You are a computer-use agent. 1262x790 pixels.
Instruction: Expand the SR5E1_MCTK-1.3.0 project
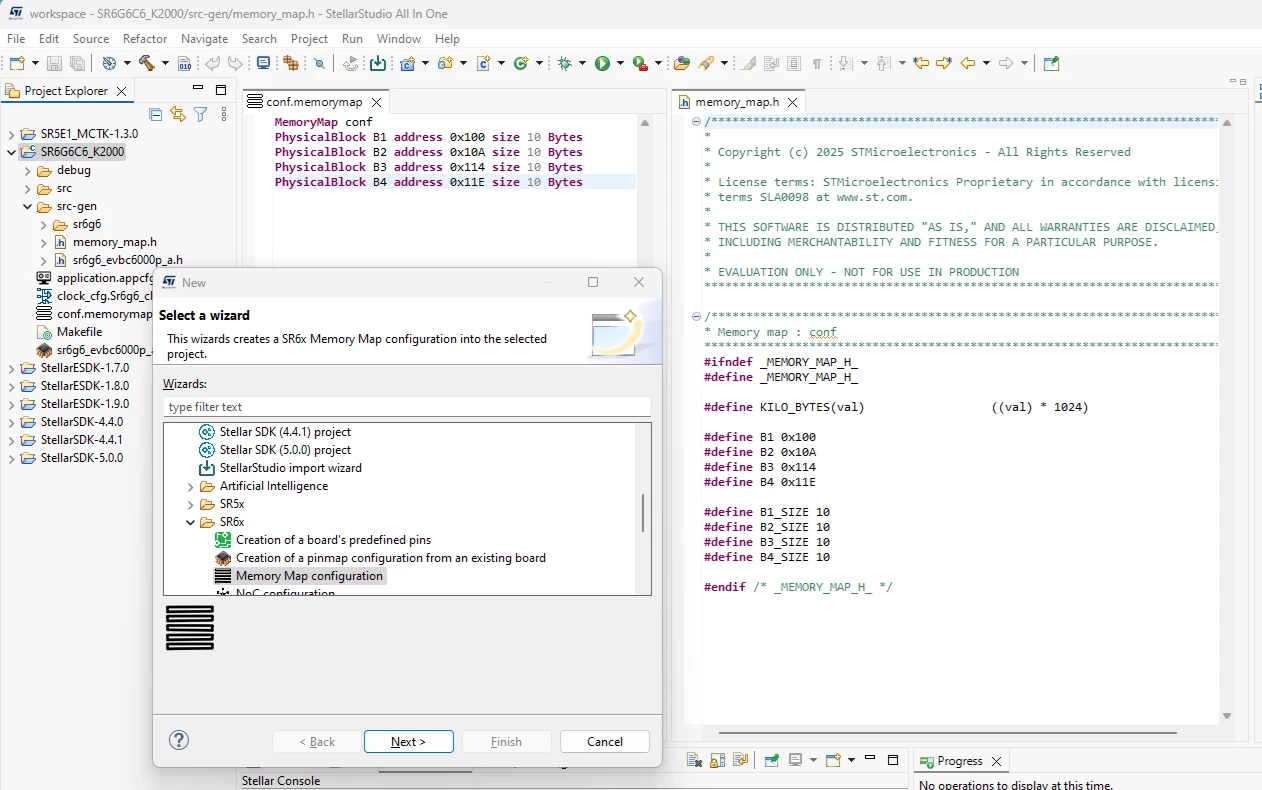tap(12, 134)
